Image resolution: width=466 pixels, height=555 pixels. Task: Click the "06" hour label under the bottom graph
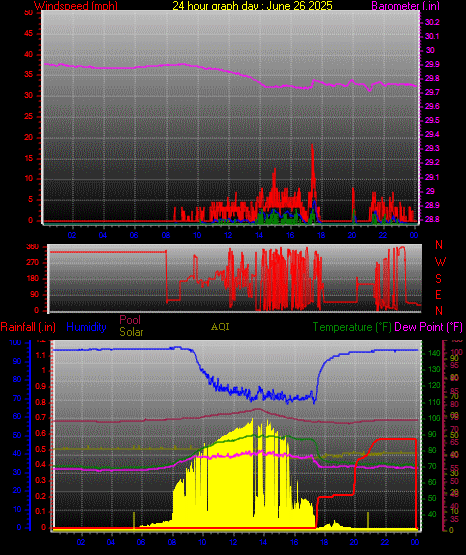[x=141, y=542]
